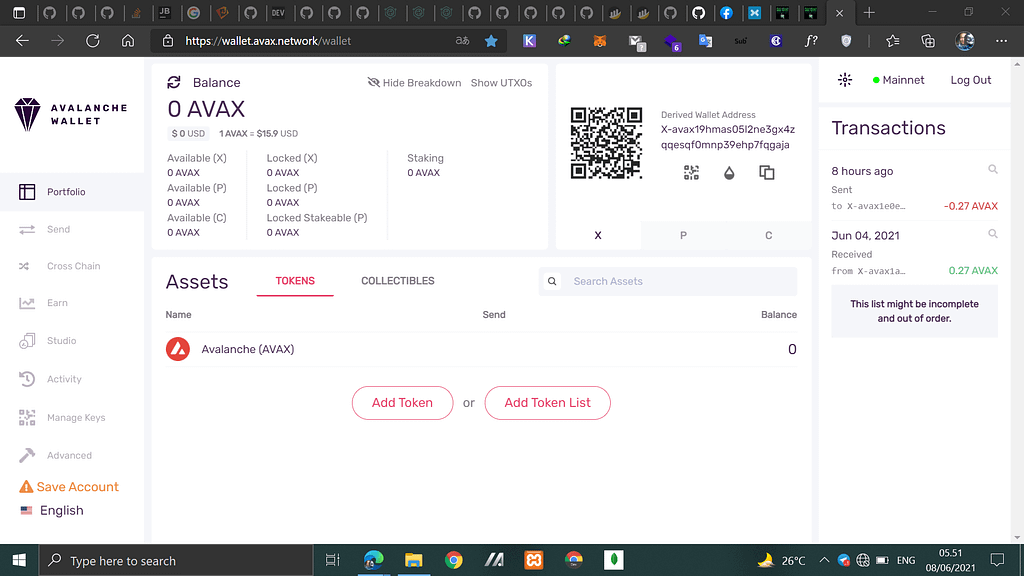Viewport: 1024px width, 576px height.
Task: Show hidden system tray icons chevron
Action: click(824, 560)
